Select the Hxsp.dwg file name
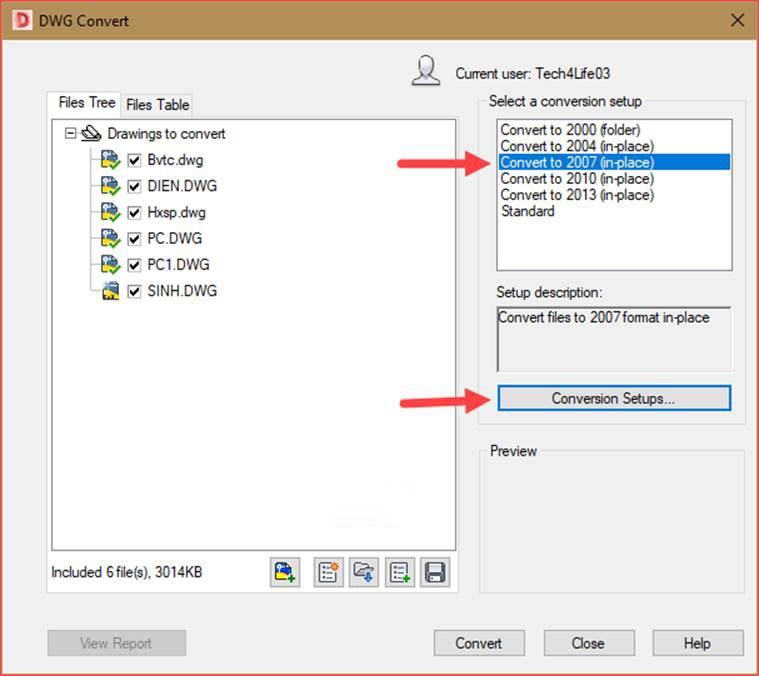This screenshot has height=676, width=759. point(177,212)
